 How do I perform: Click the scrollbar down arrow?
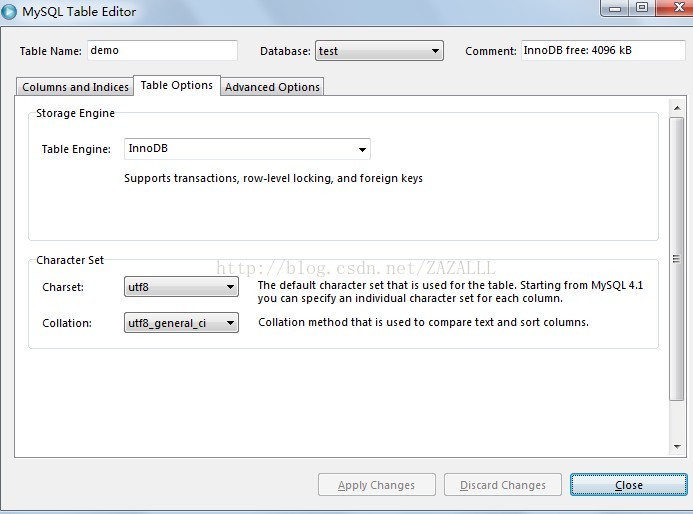point(677,446)
